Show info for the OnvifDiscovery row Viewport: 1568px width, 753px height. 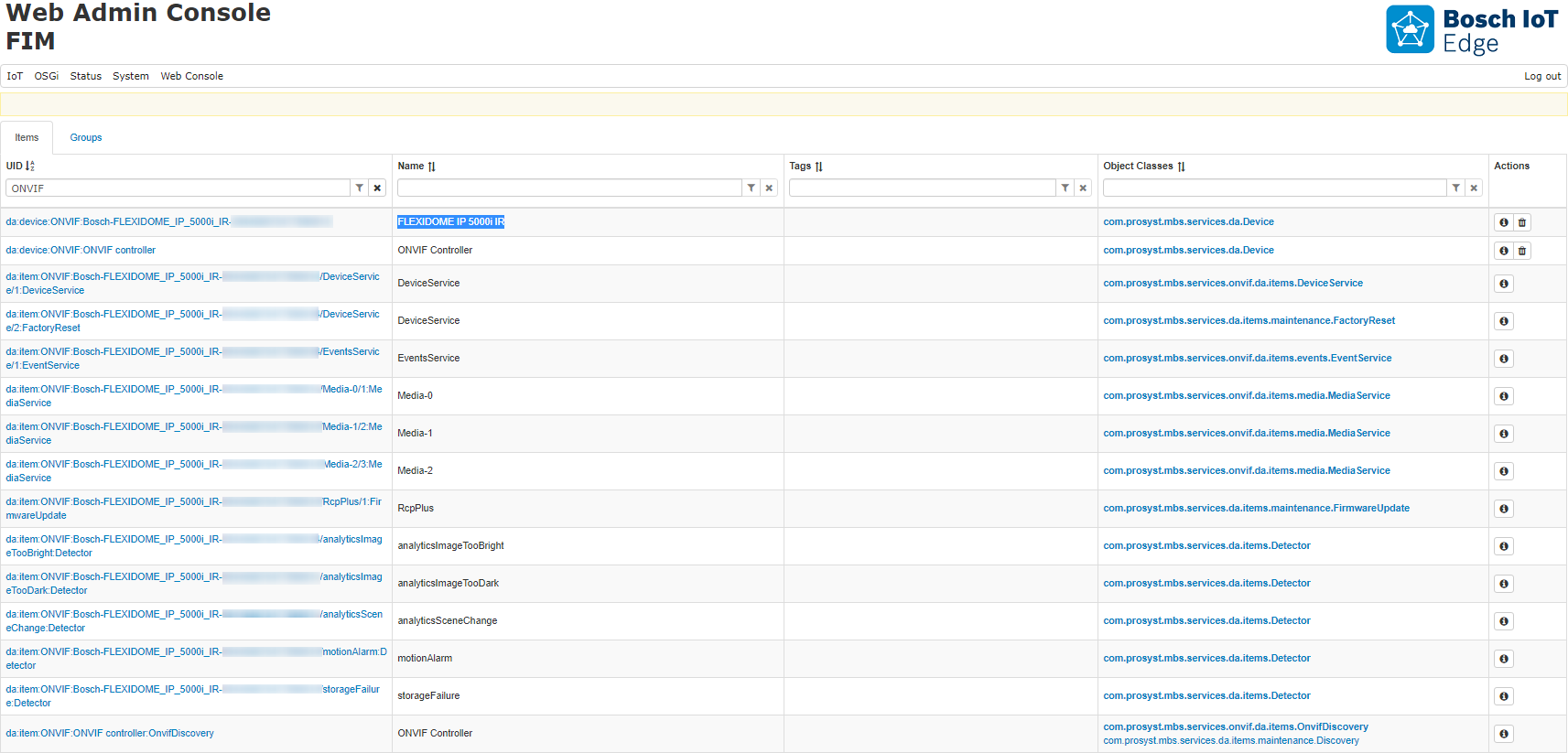click(x=1503, y=734)
